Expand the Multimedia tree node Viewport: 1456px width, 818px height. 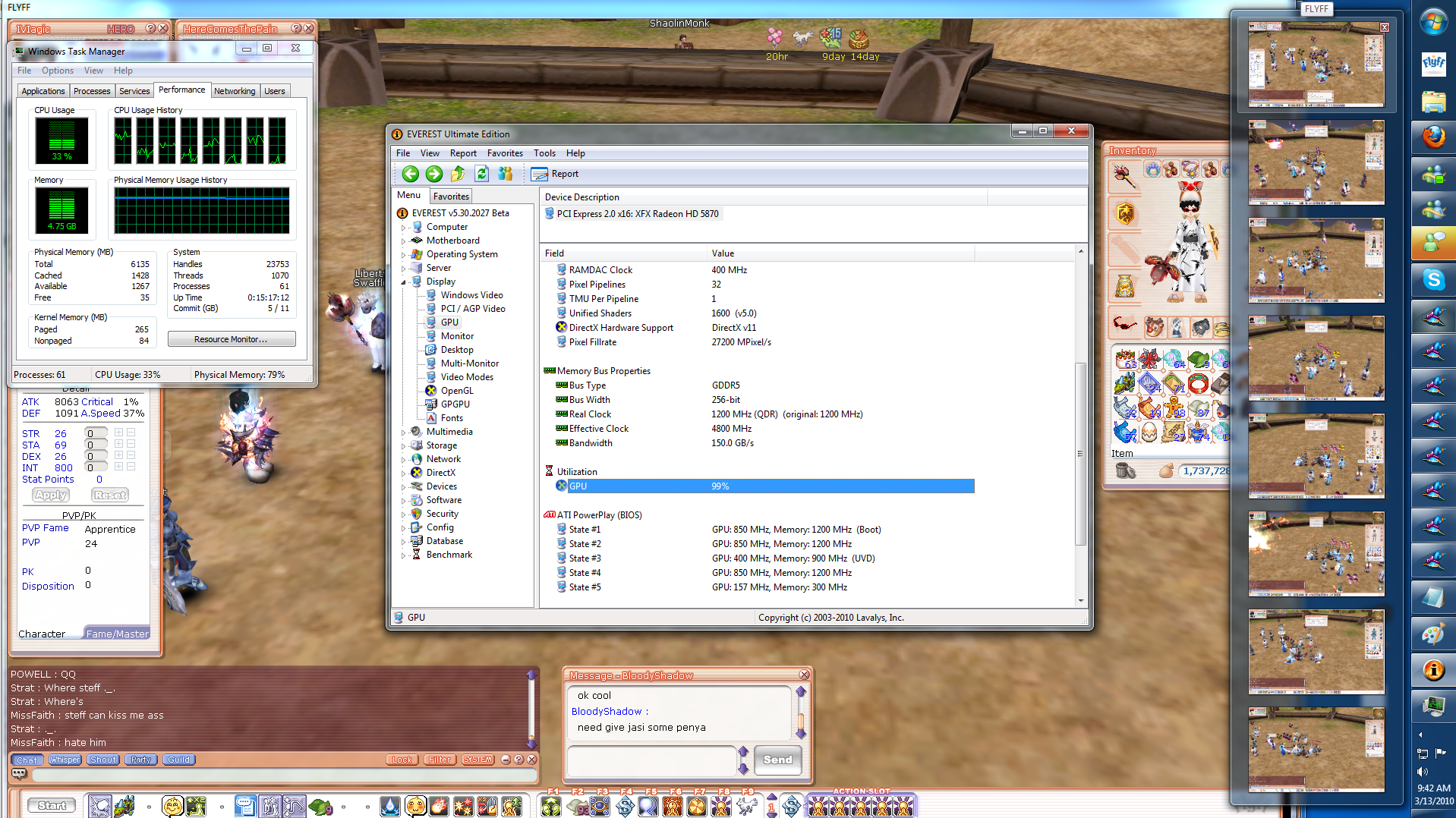point(403,432)
